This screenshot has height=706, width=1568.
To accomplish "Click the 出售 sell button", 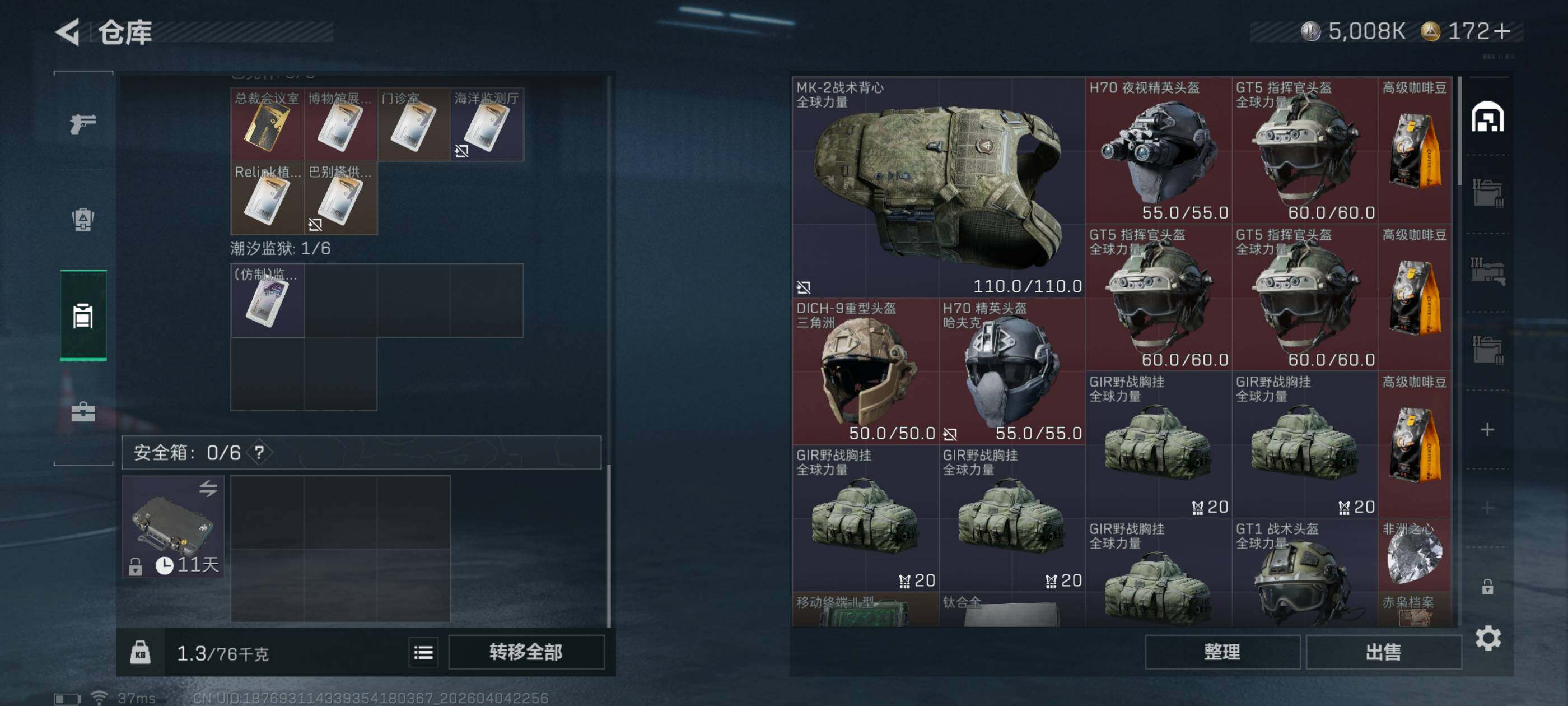I will (1383, 652).
